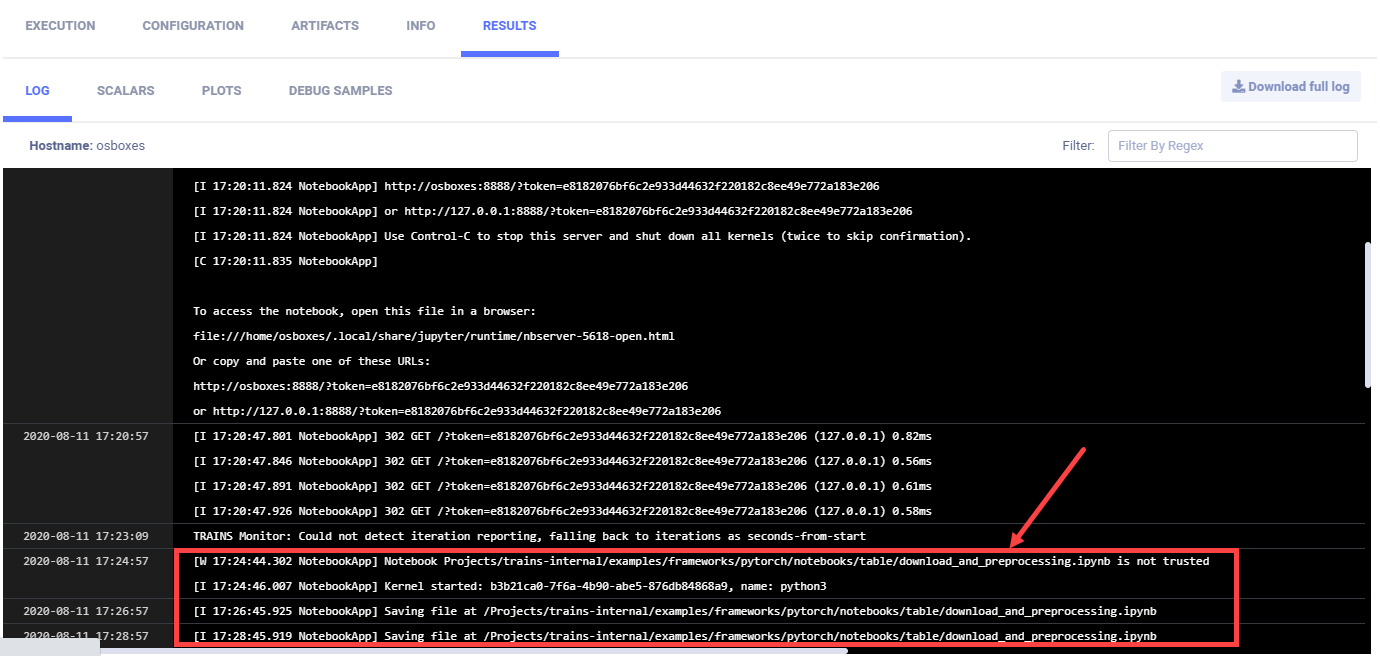Click the 'Use Control-C to stop' line

click(x=582, y=236)
